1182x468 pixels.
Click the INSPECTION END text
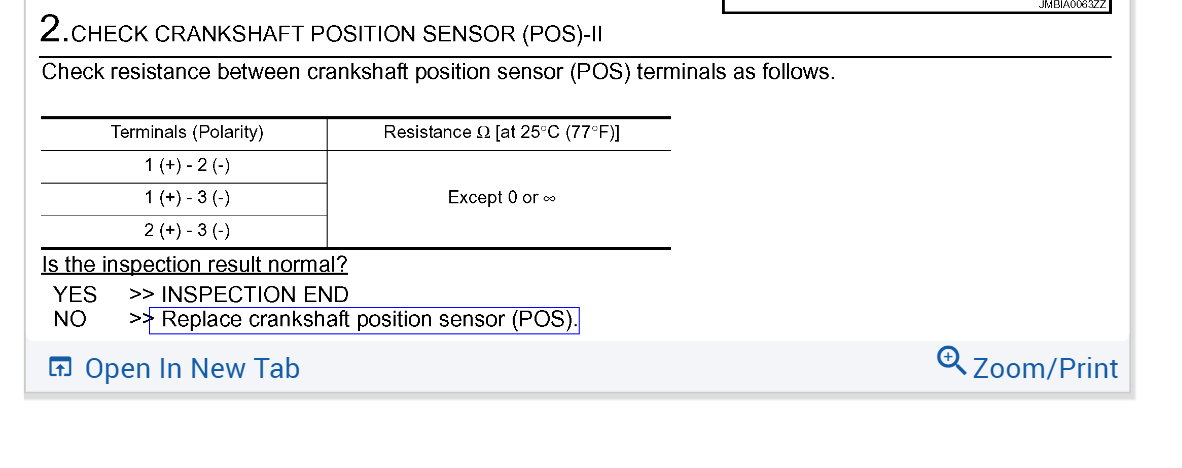[x=255, y=295]
